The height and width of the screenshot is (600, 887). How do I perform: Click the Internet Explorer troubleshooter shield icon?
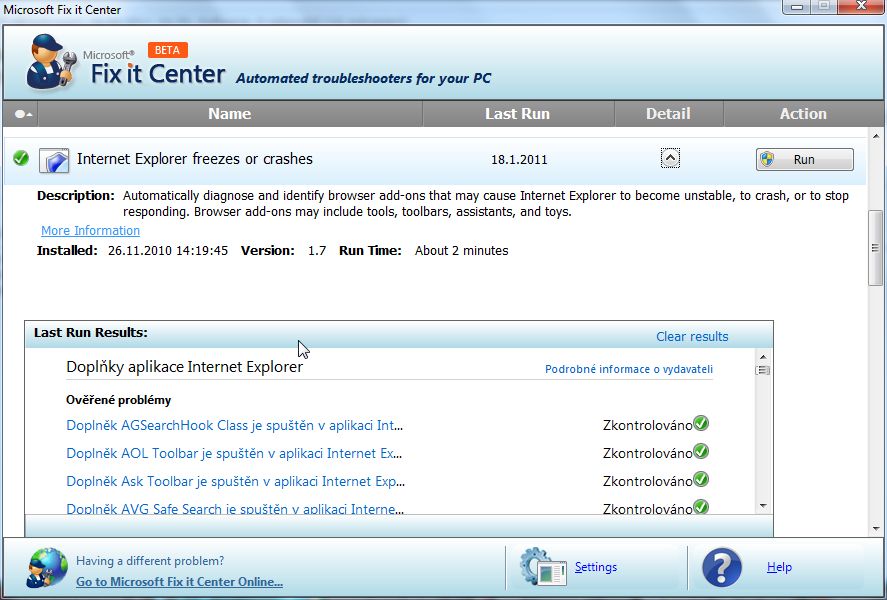click(54, 160)
